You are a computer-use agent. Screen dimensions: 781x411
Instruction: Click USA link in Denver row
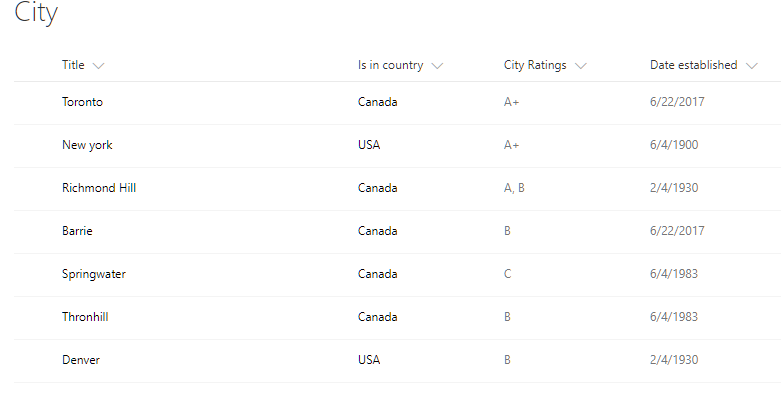pyautogui.click(x=369, y=360)
